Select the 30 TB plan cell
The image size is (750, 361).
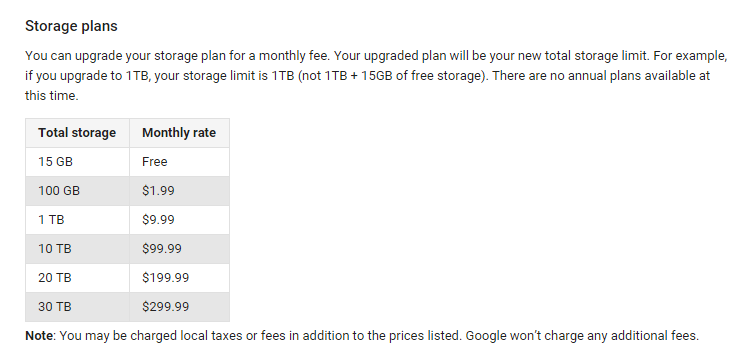tap(77, 306)
